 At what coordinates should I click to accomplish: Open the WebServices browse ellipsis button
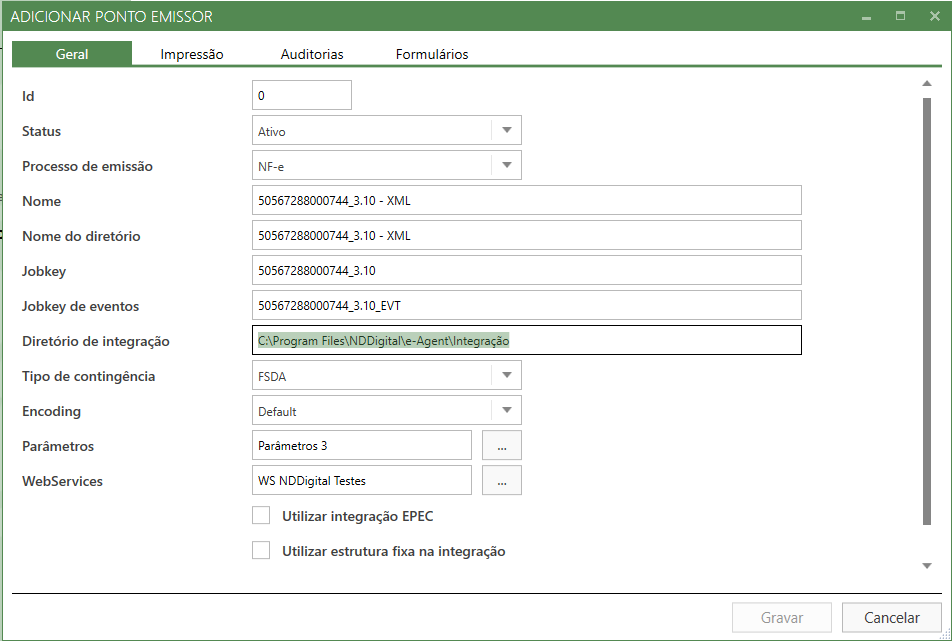coord(501,481)
